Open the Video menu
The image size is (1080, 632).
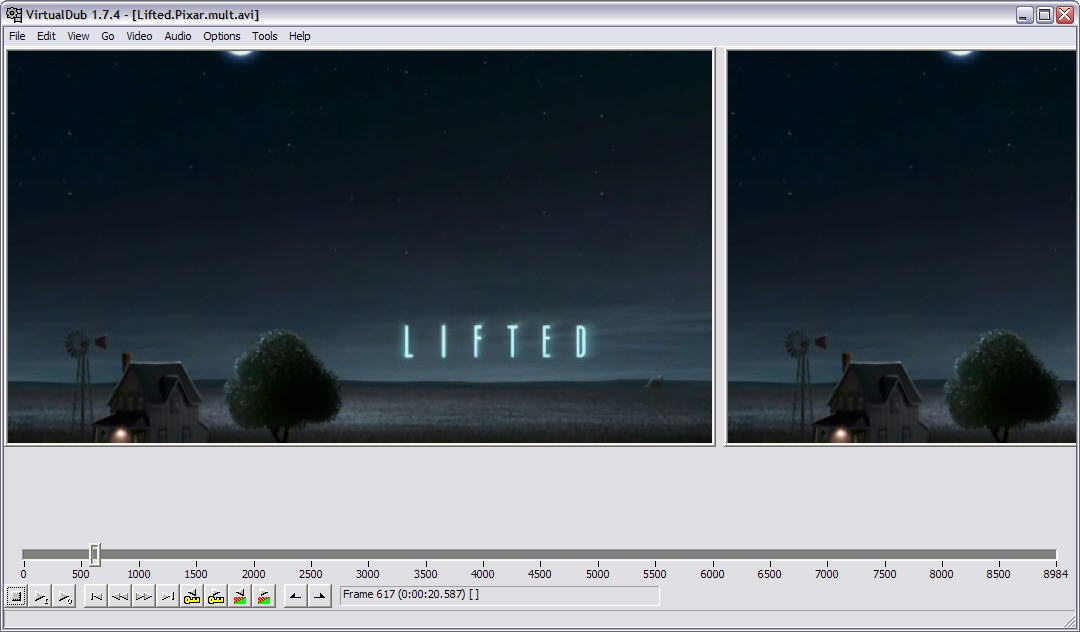click(139, 36)
